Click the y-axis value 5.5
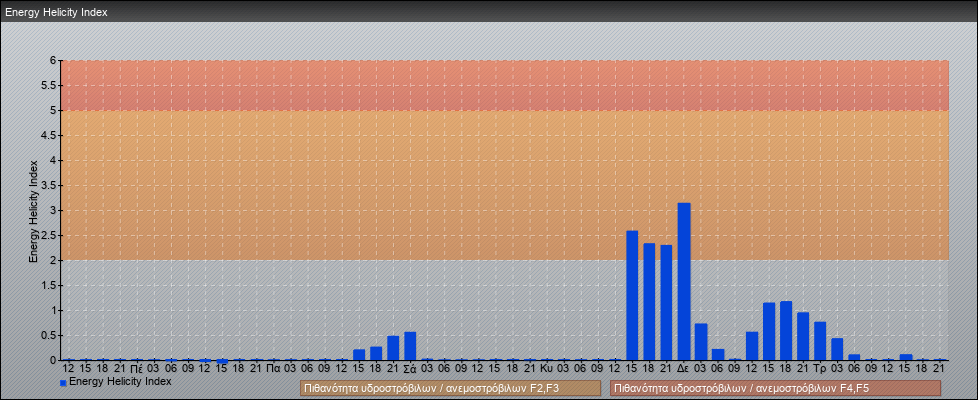This screenshot has width=978, height=400. click(x=50, y=85)
